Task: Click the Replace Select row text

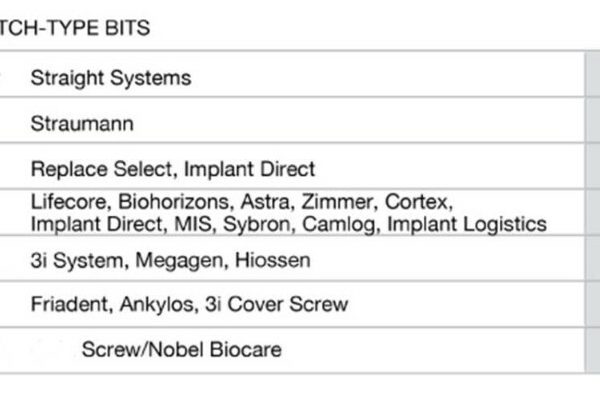Action: (172, 168)
